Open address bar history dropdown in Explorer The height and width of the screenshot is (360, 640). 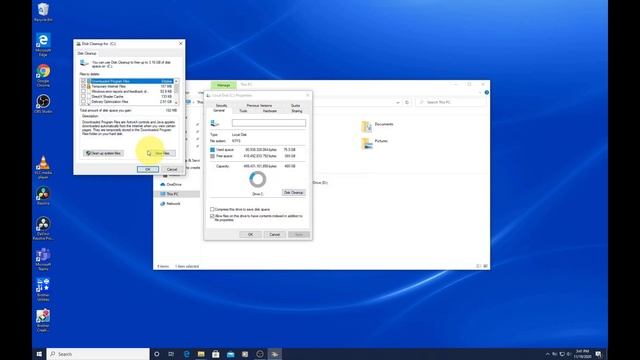point(398,102)
